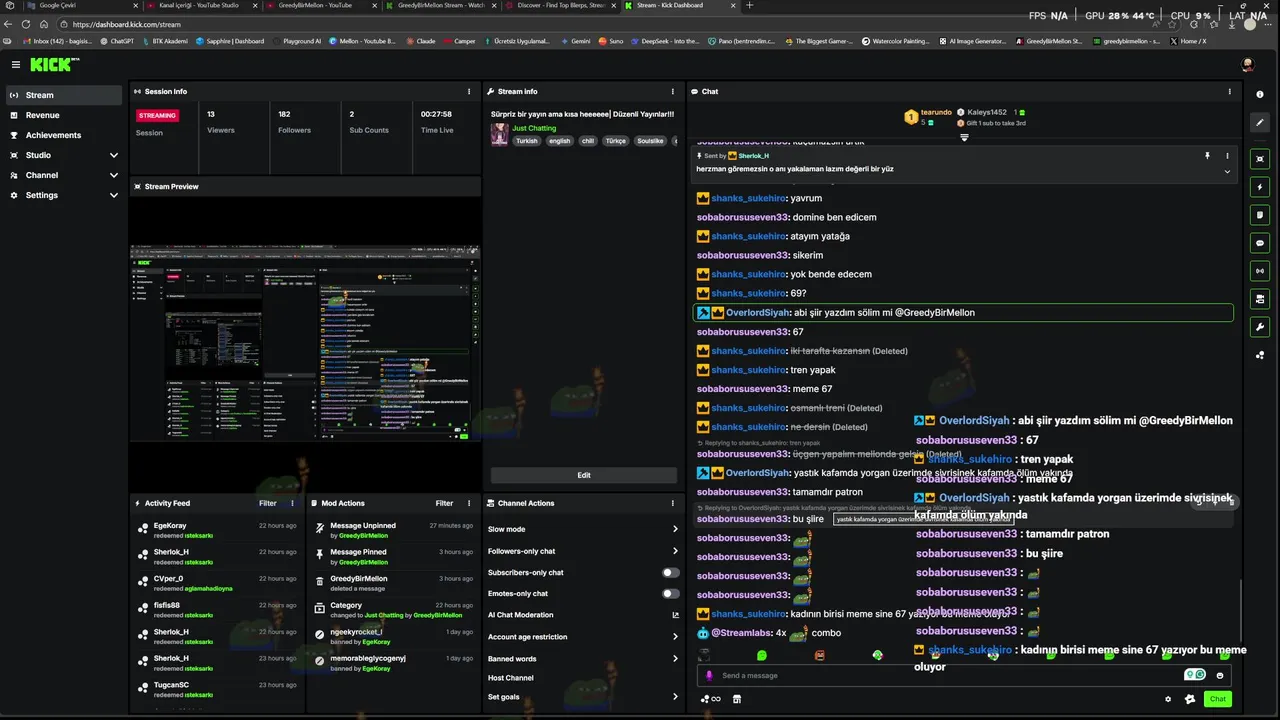Click the wrench icon in right sidebar
Screen dimensions: 1280x720
click(1260, 327)
